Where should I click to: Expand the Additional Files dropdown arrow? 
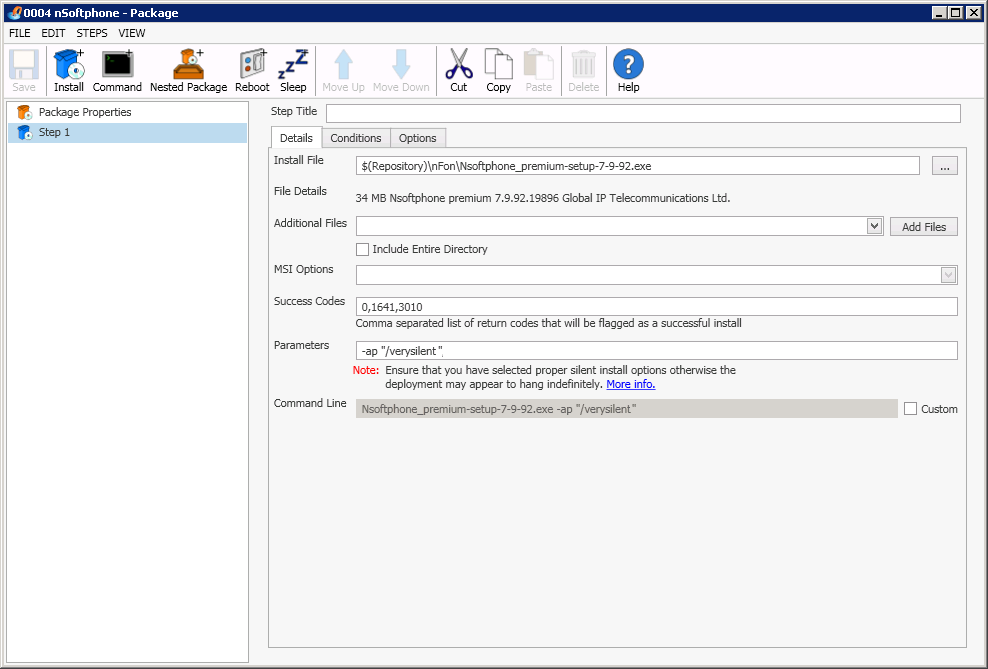pyautogui.click(x=874, y=226)
